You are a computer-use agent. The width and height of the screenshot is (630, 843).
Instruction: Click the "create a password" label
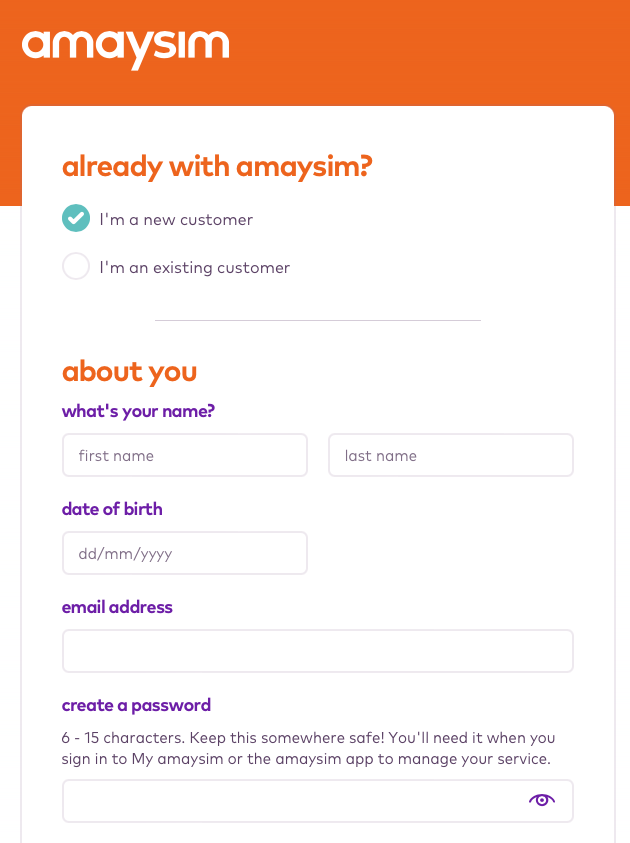pos(136,705)
